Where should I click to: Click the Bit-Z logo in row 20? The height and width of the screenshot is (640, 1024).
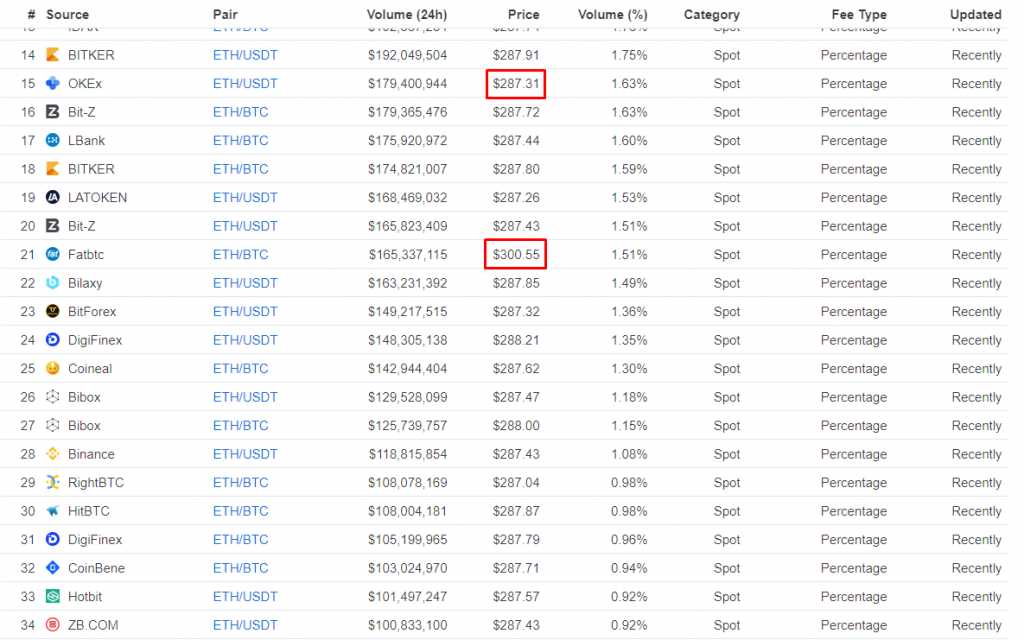click(53, 226)
